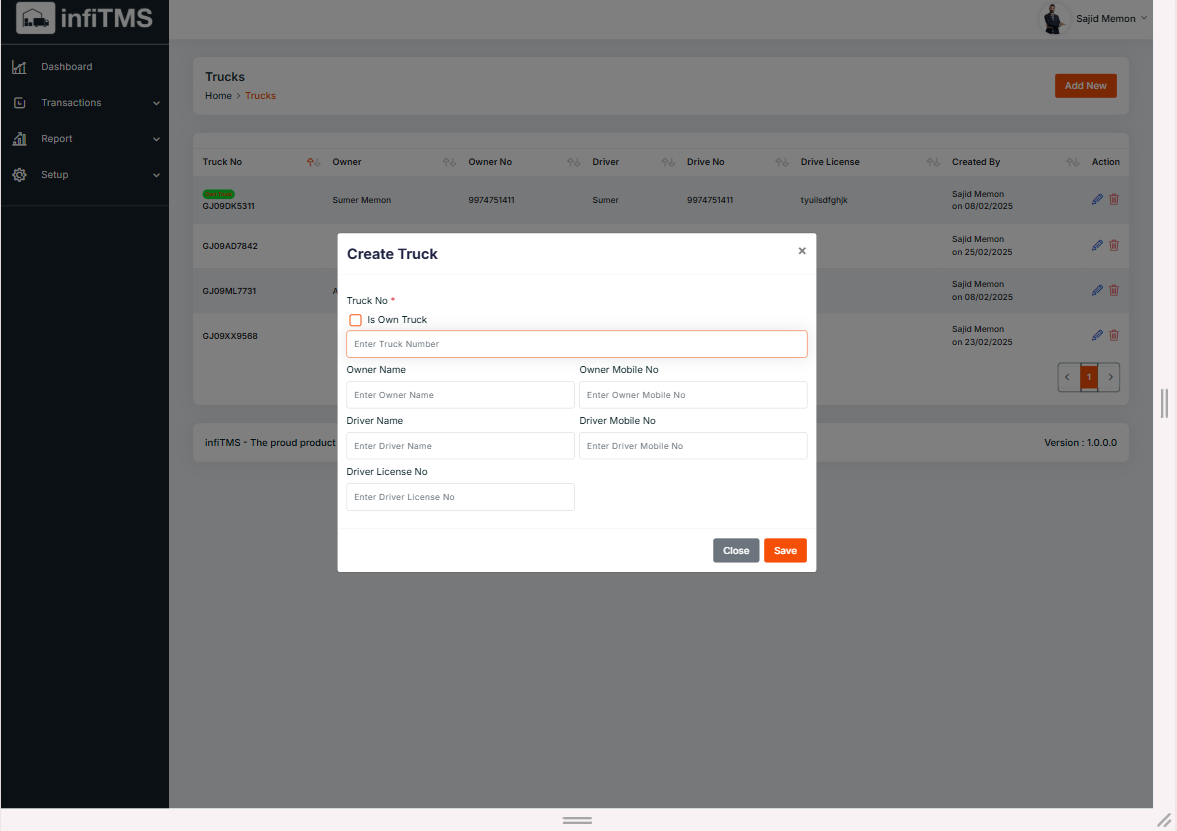The image size is (1177, 831).
Task: Click the Report bar chart icon
Action: click(x=19, y=139)
